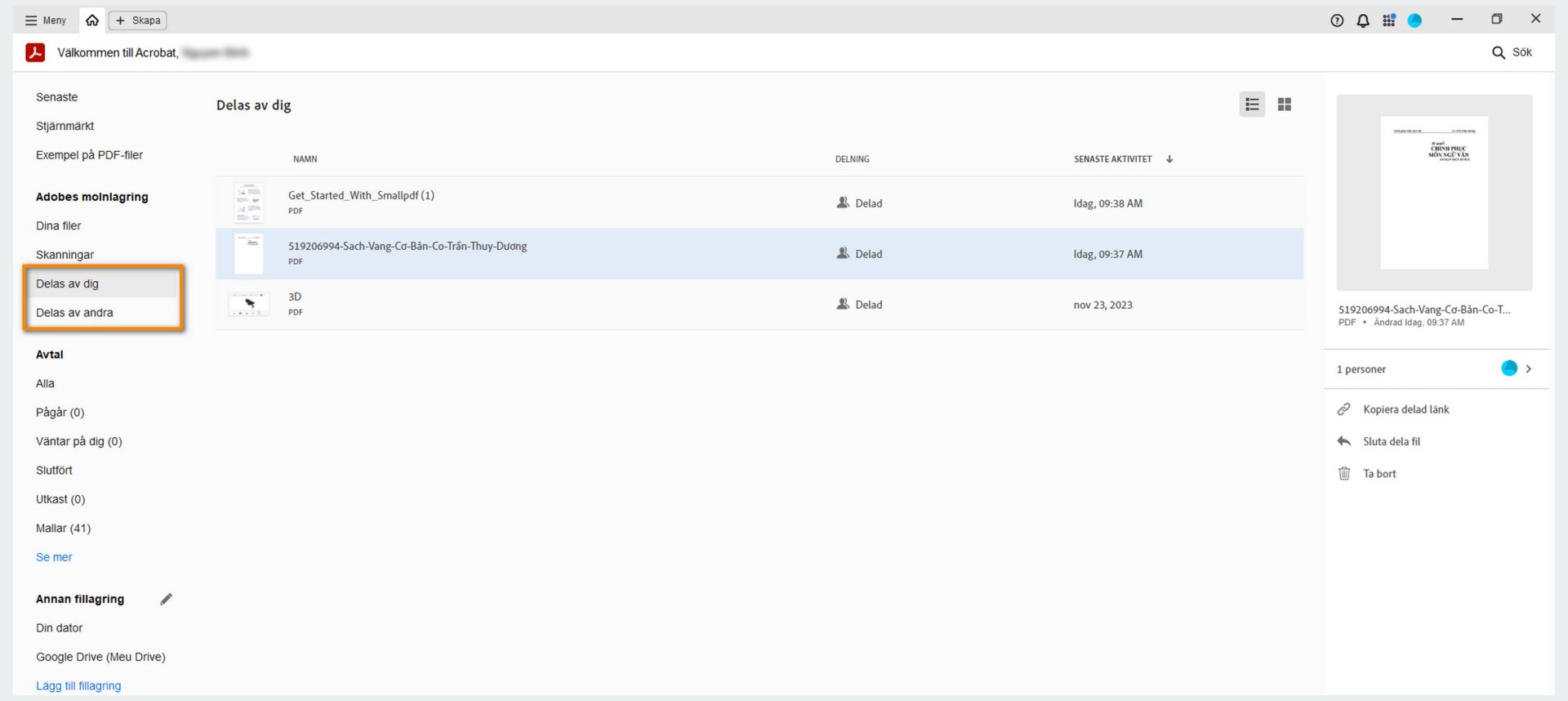The image size is (1568, 701).
Task: Choose Kopiera delad länk
Action: coord(1406,409)
